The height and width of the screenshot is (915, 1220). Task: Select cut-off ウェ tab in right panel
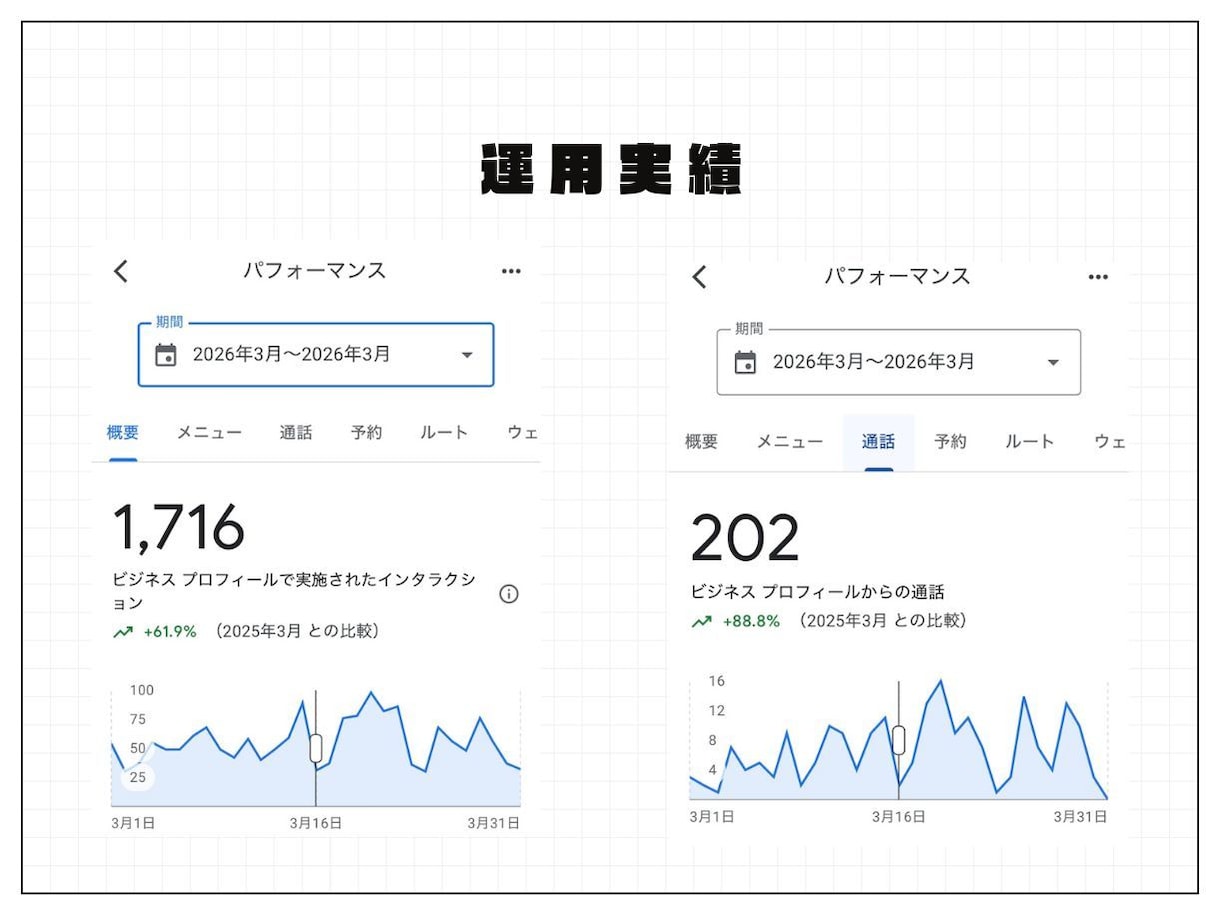pyautogui.click(x=1110, y=442)
